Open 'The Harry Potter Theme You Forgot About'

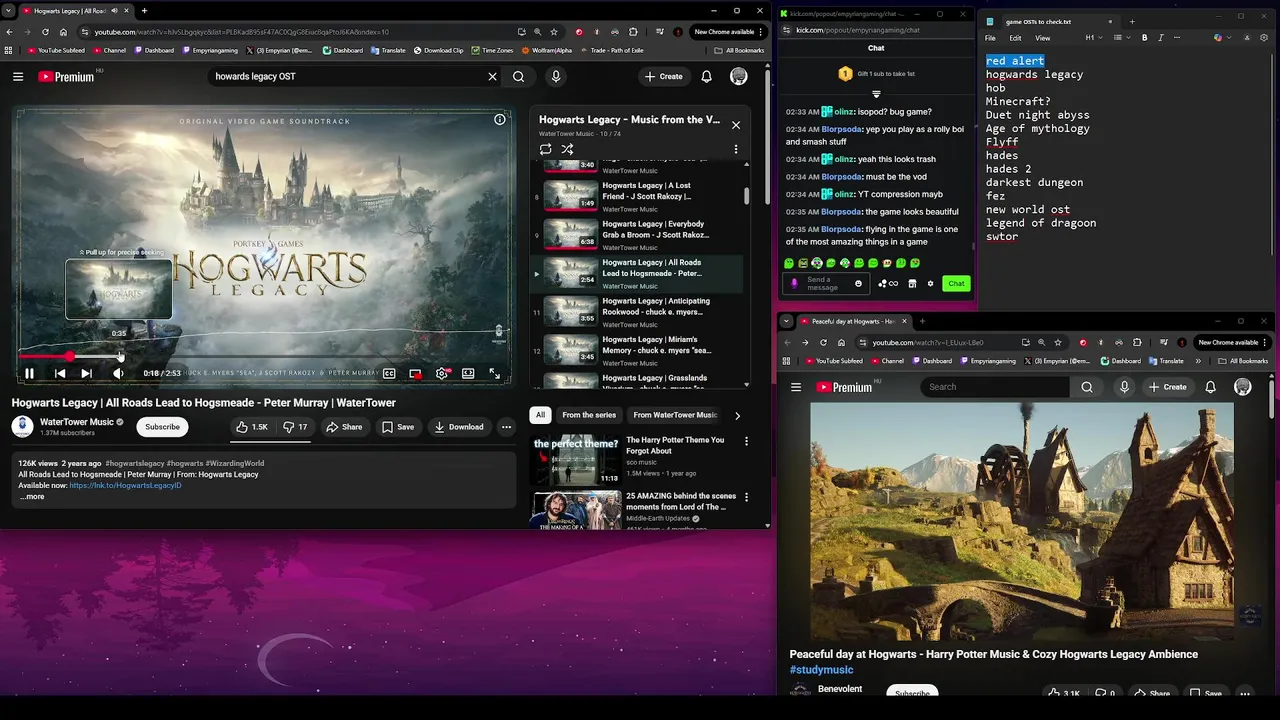pos(675,445)
